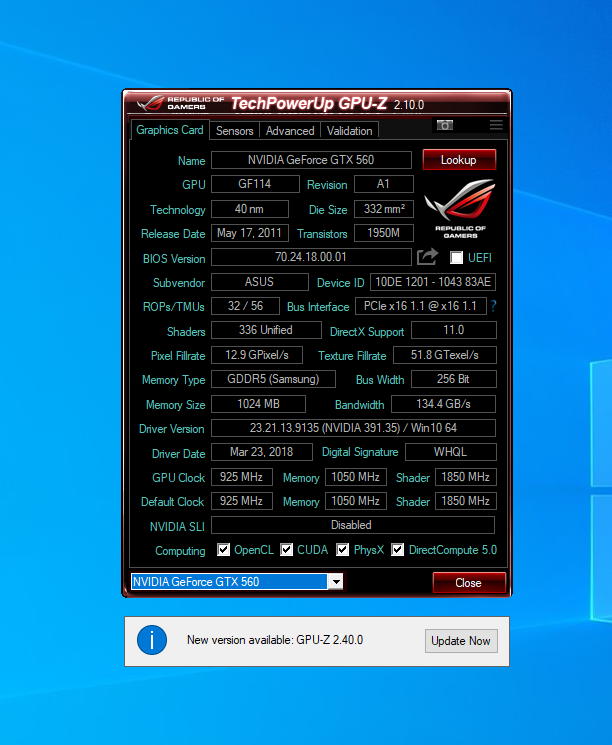Click the BIOS Version 70.24.18.00.01 field
612x745 pixels.
[x=311, y=257]
